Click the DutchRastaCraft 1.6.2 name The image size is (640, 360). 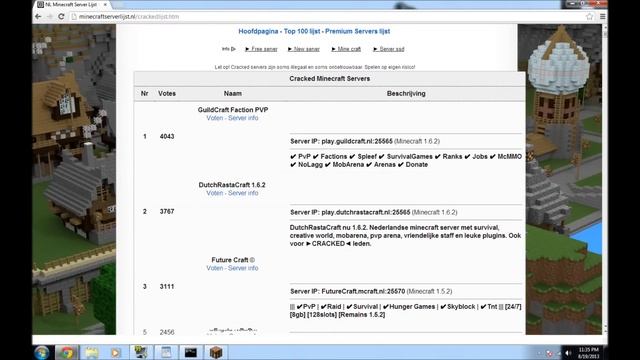[x=232, y=185]
